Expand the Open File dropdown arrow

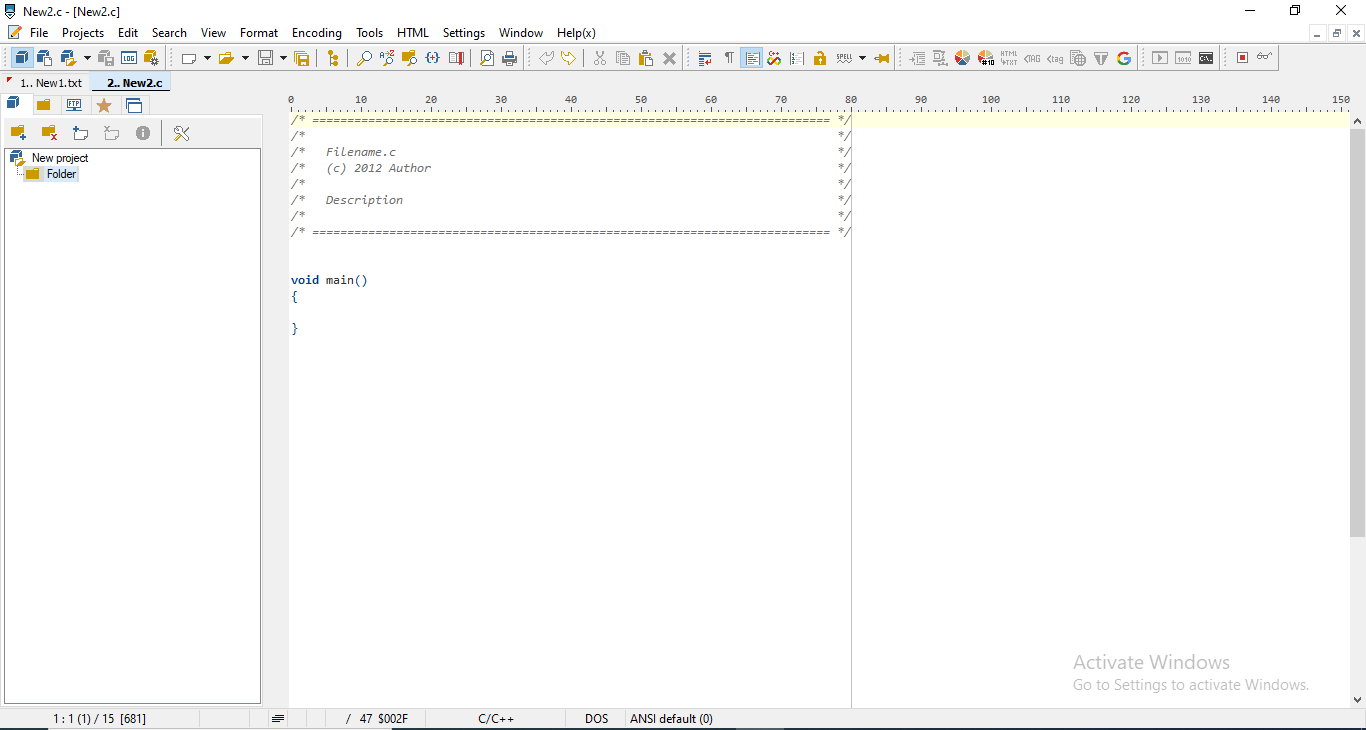[x=245, y=58]
